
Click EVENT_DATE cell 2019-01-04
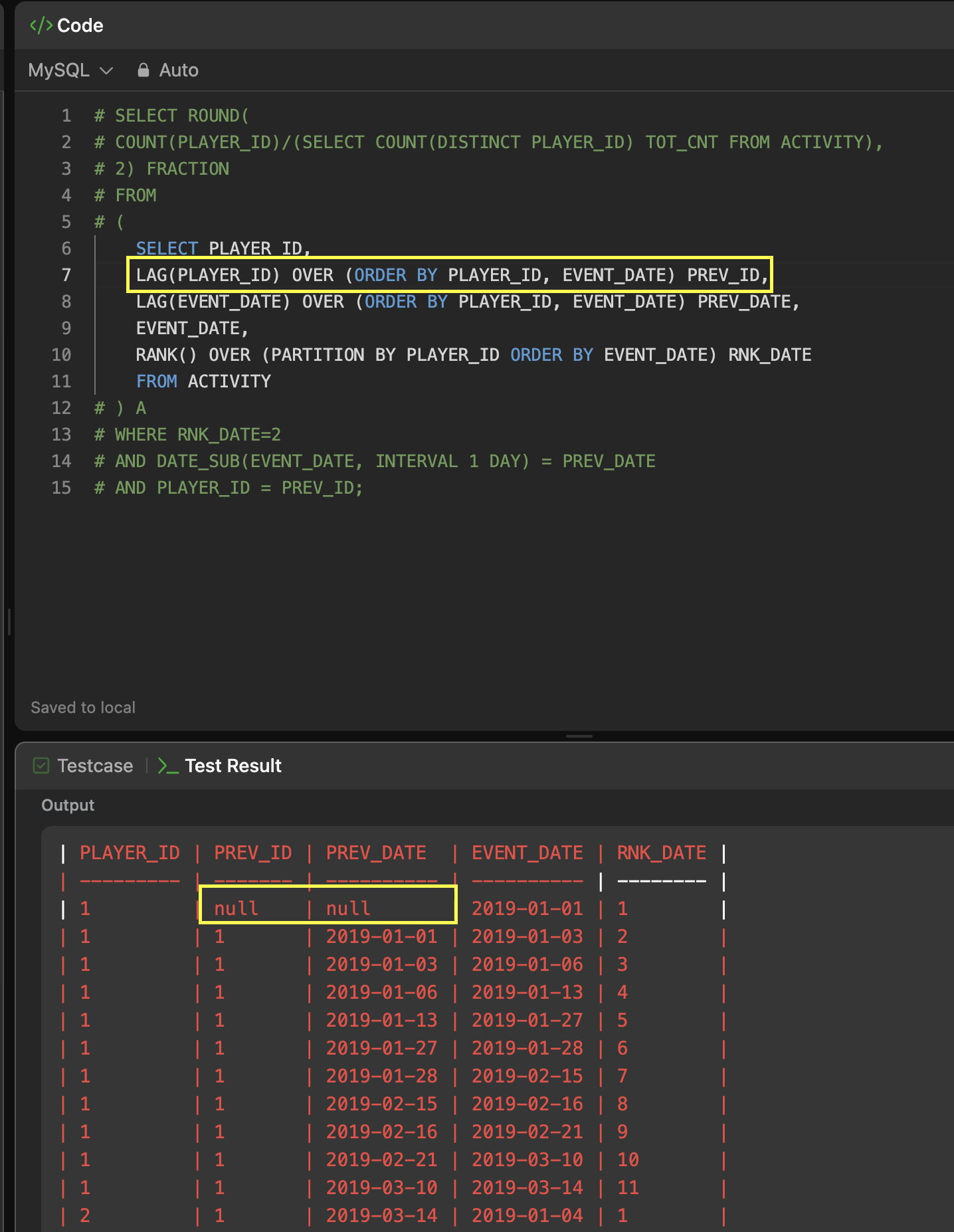click(x=527, y=1215)
